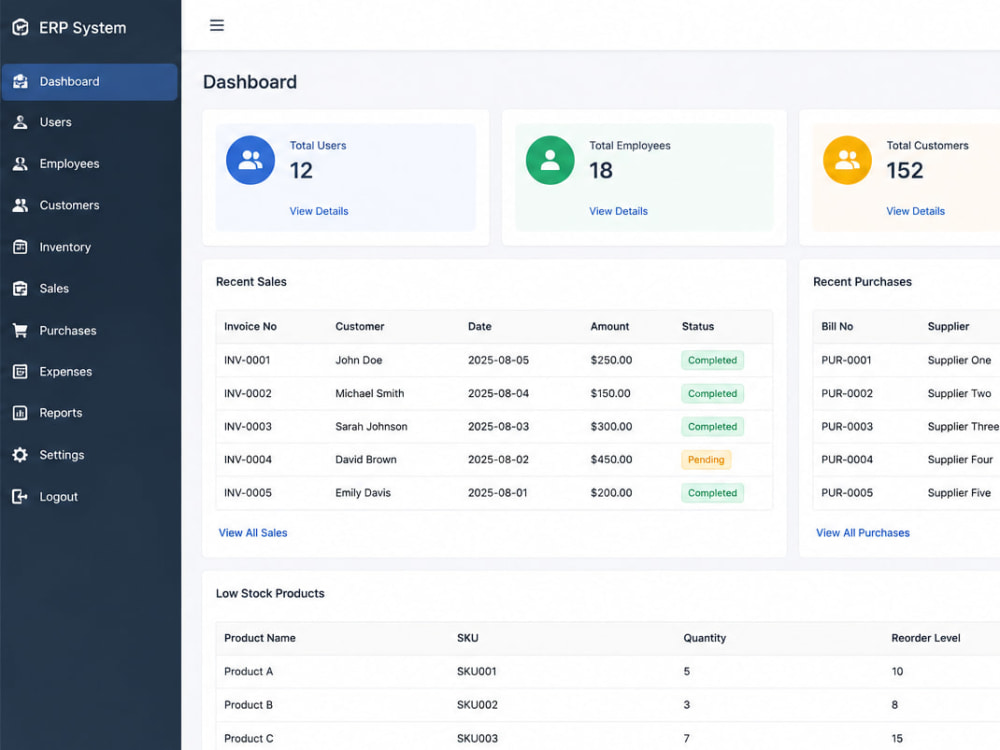This screenshot has height=750, width=1000.
Task: Click the 2025-08-03 date cell
Action: pyautogui.click(x=498, y=427)
